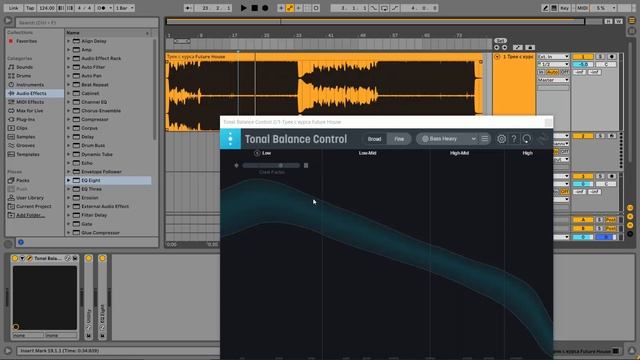
Task: Select the Echo device
Action: (x=87, y=163)
